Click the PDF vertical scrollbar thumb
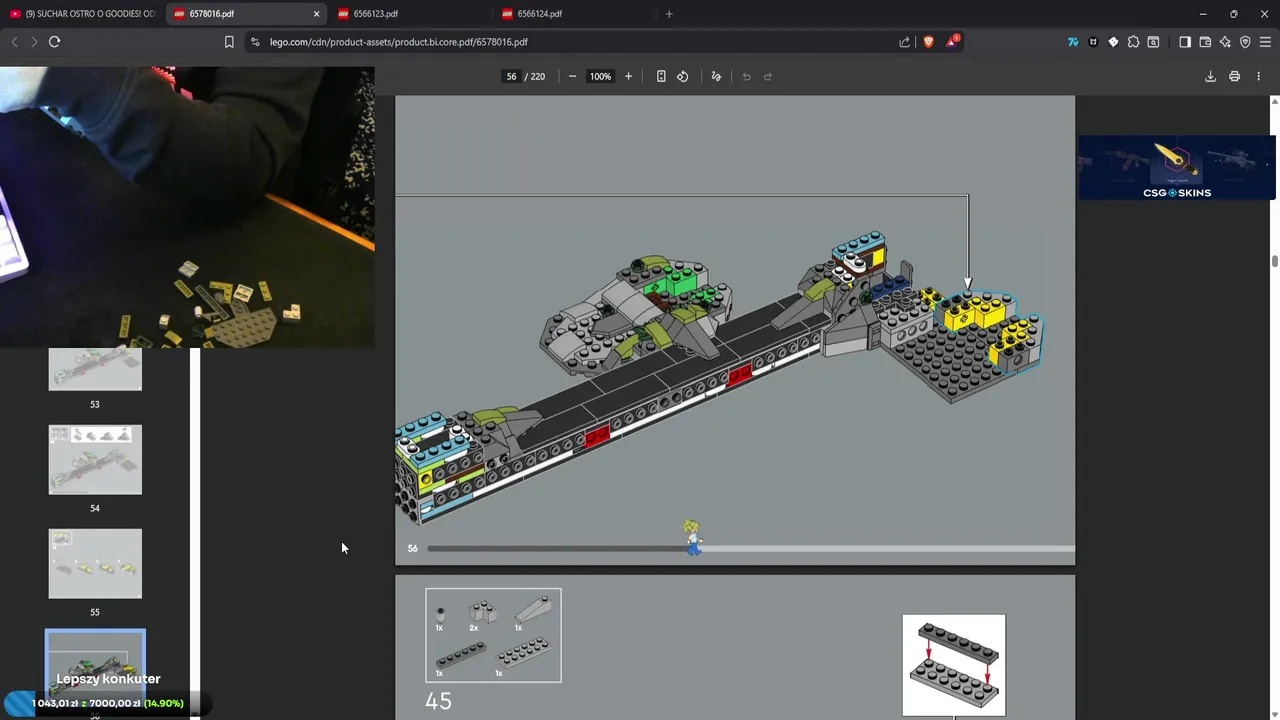 pos(1274,261)
